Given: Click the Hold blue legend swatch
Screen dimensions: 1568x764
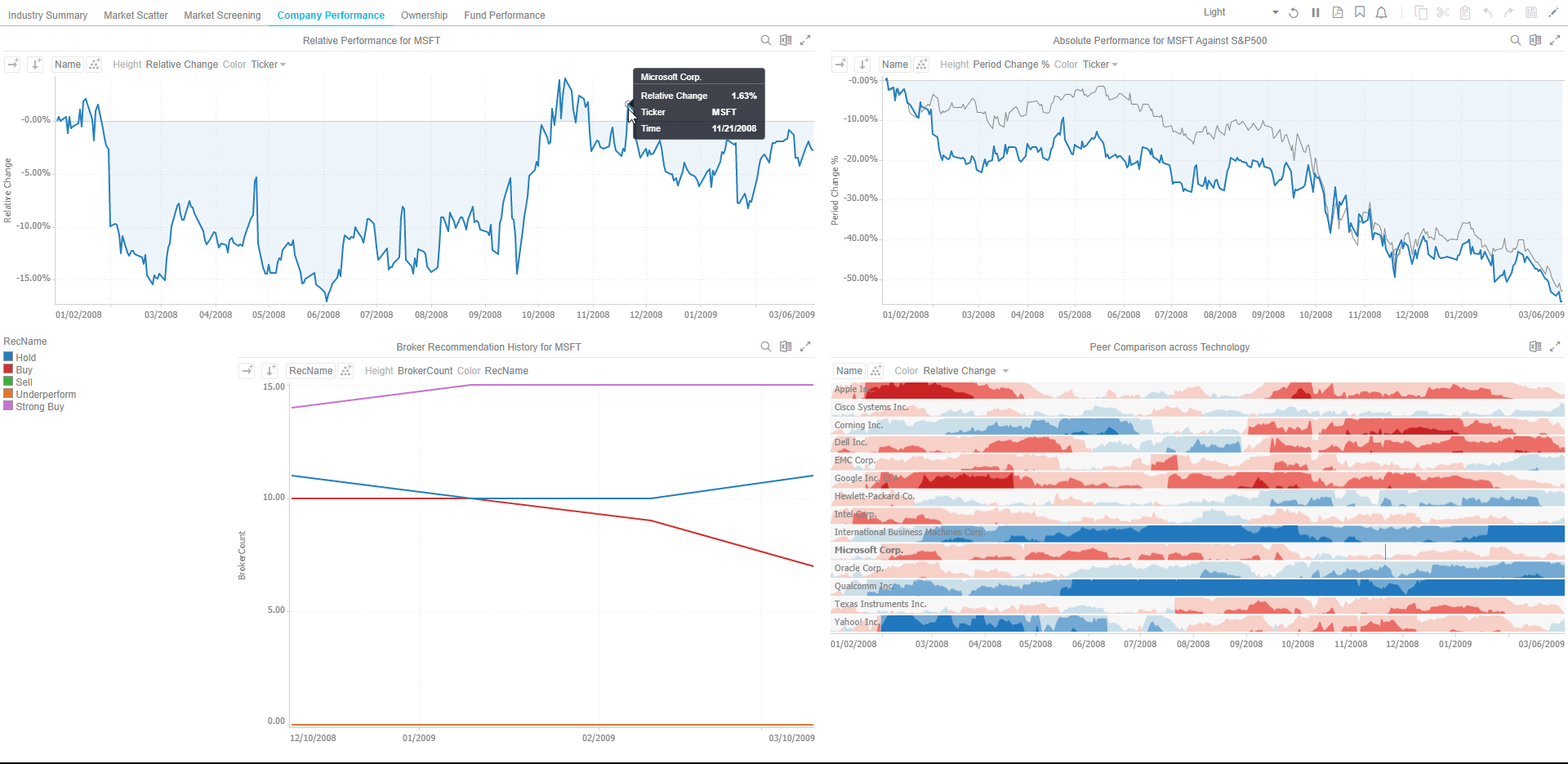Looking at the screenshot, I should click(8, 357).
